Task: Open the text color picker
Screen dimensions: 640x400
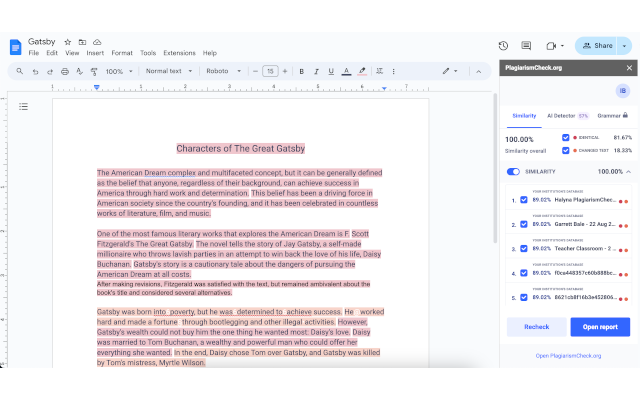Action: pyautogui.click(x=346, y=71)
